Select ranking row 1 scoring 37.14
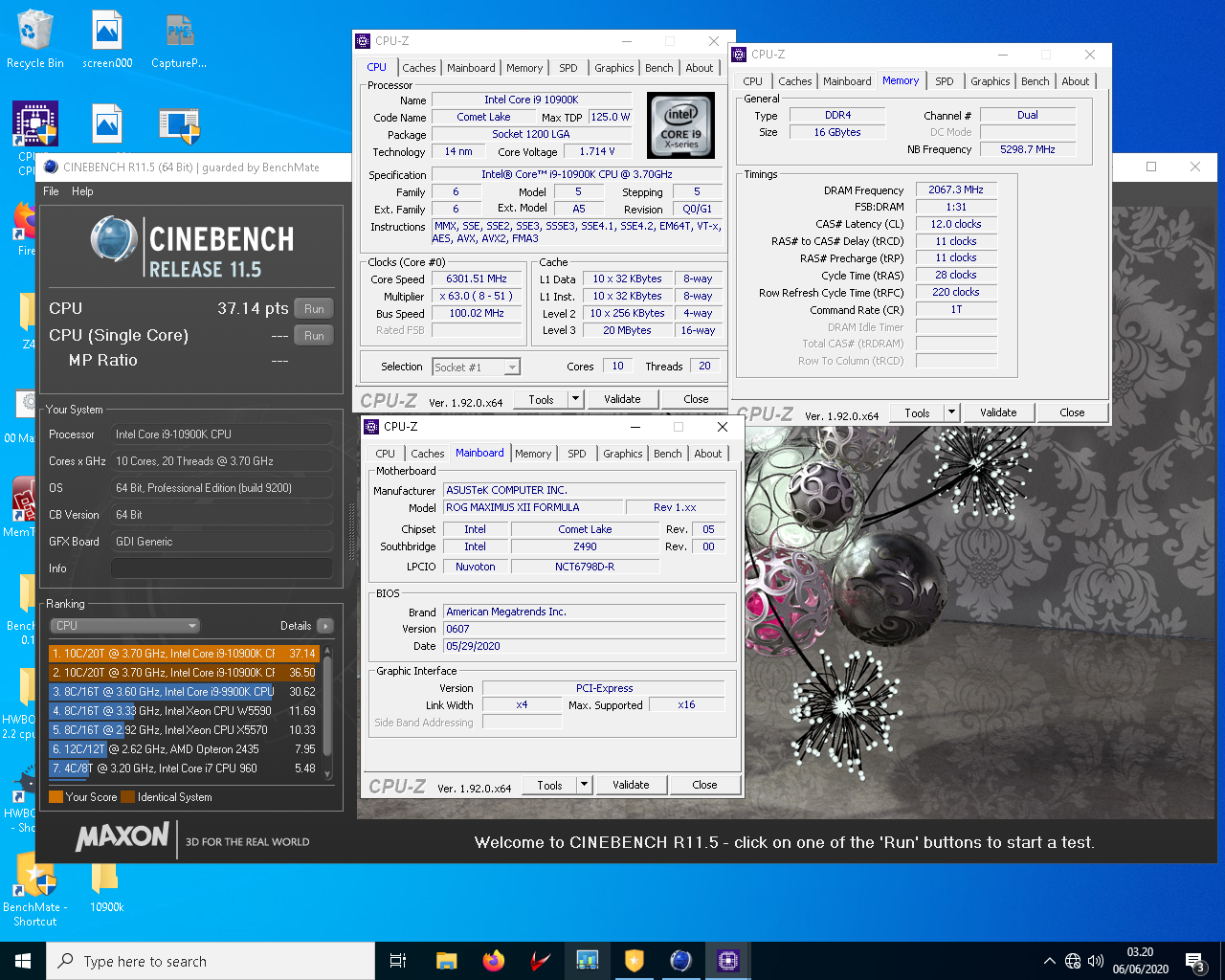The width and height of the screenshot is (1225, 980). [x=184, y=654]
